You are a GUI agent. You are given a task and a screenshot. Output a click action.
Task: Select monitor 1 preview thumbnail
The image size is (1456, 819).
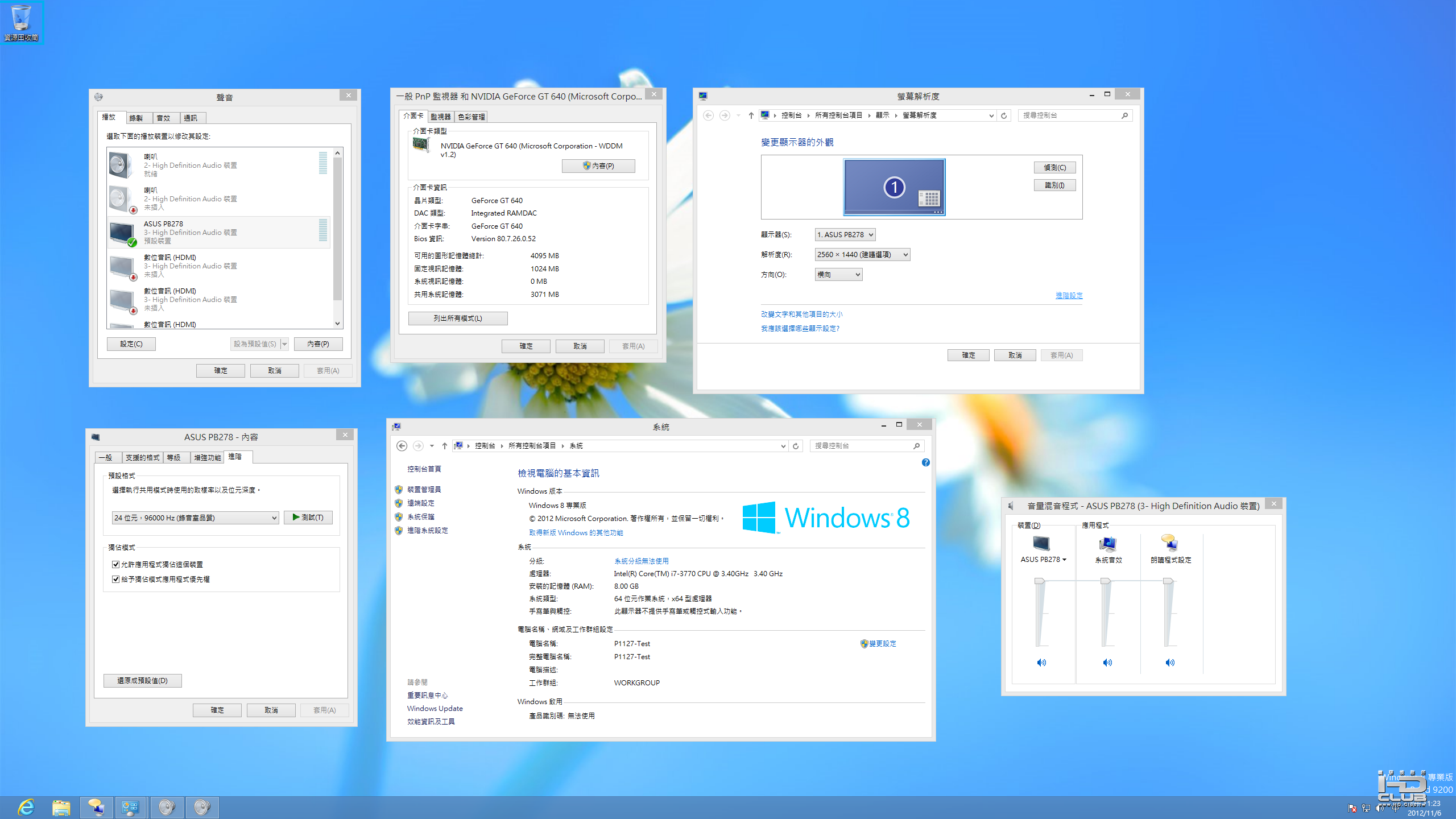click(x=894, y=187)
